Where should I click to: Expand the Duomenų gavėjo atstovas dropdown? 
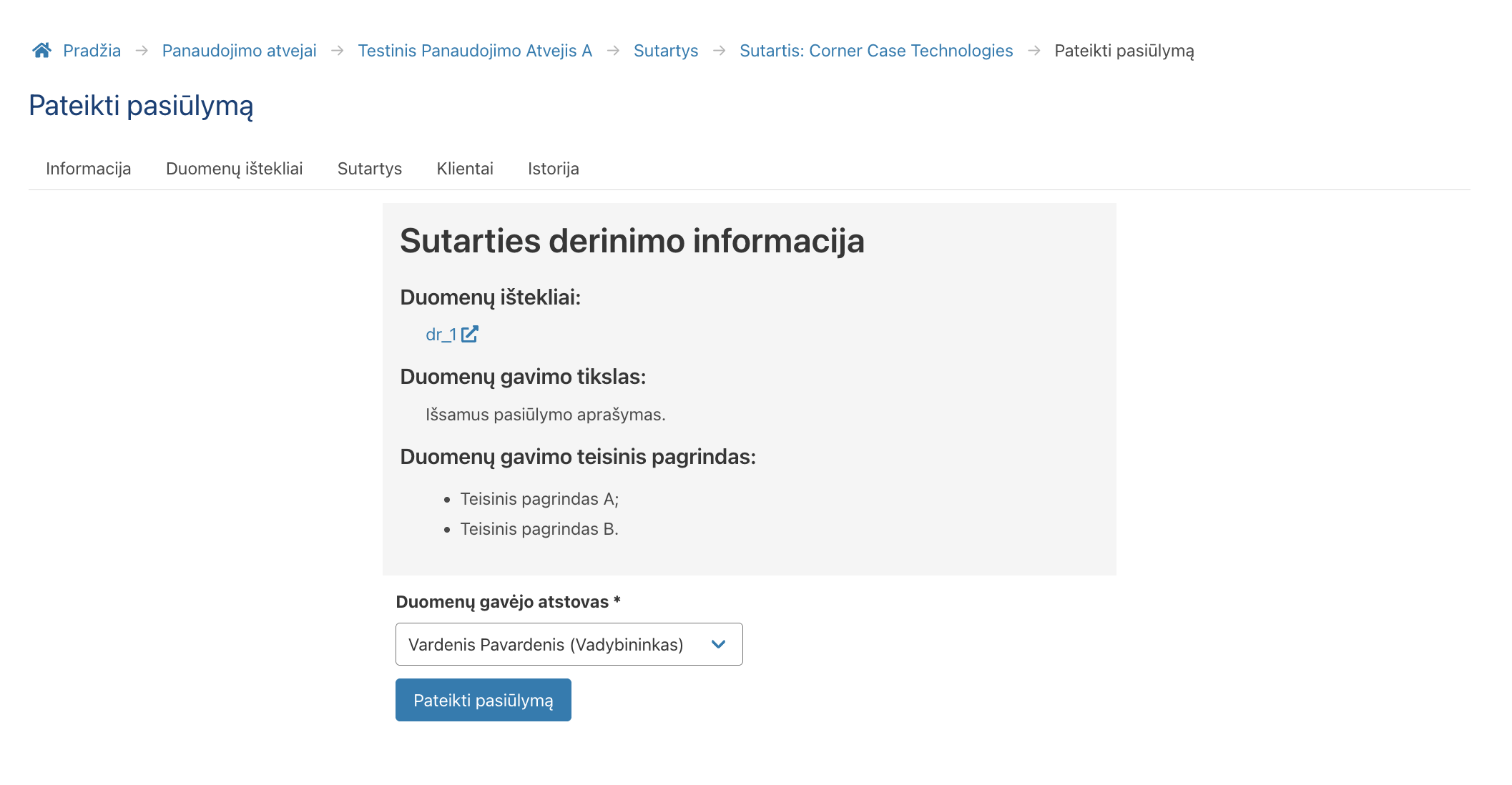click(569, 644)
